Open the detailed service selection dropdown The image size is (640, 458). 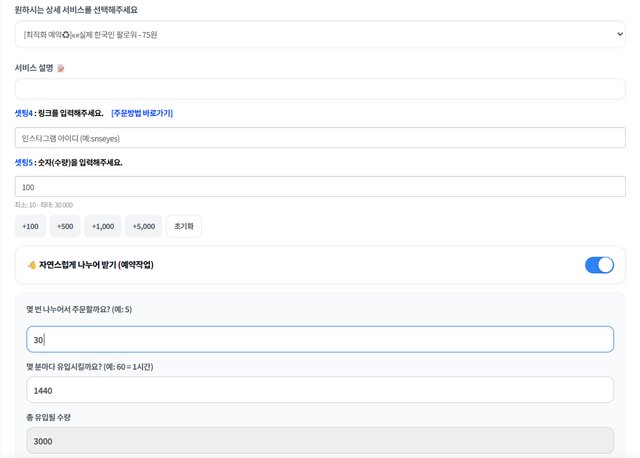(x=320, y=35)
